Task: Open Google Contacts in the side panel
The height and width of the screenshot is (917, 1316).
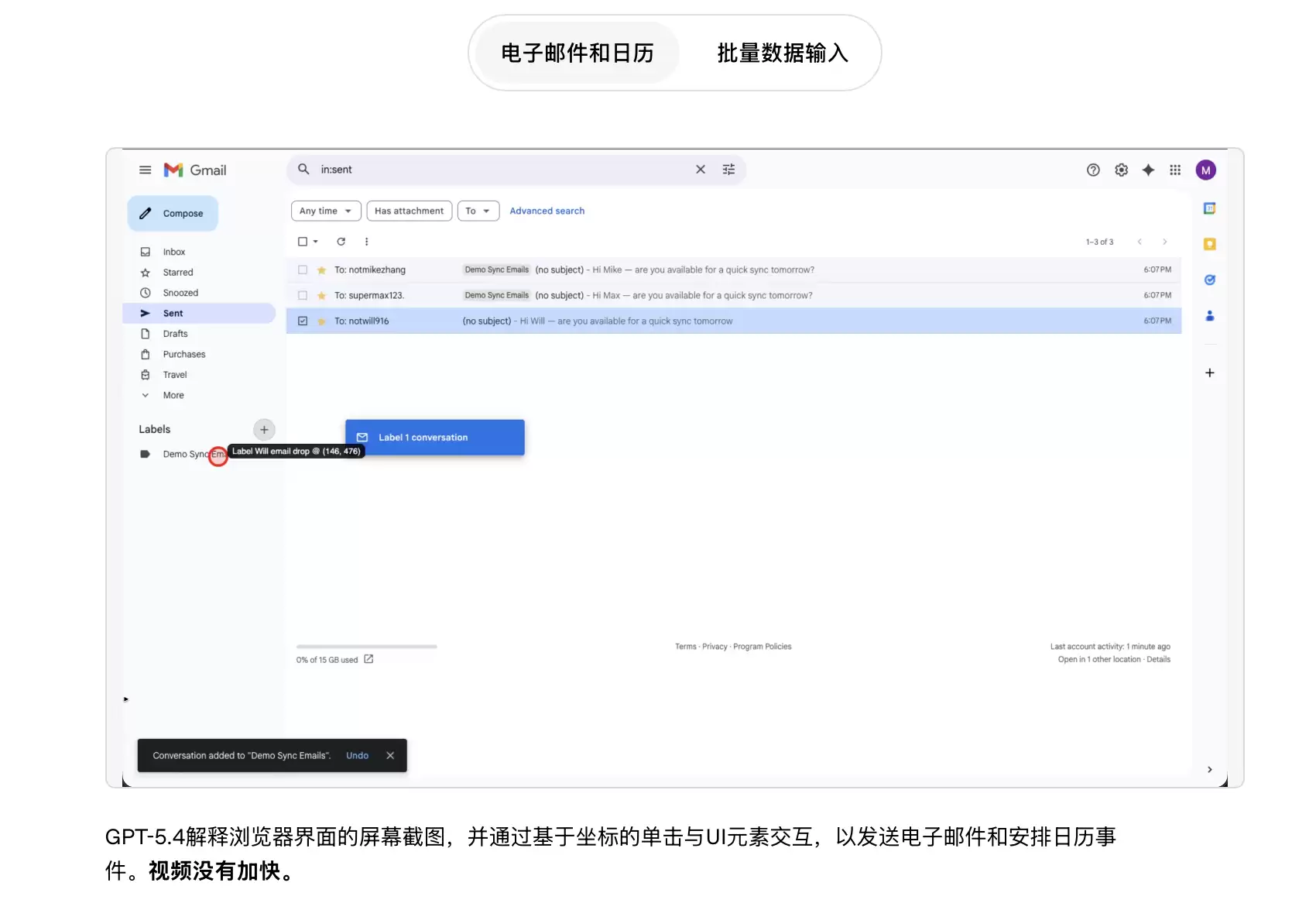Action: pos(1210,315)
